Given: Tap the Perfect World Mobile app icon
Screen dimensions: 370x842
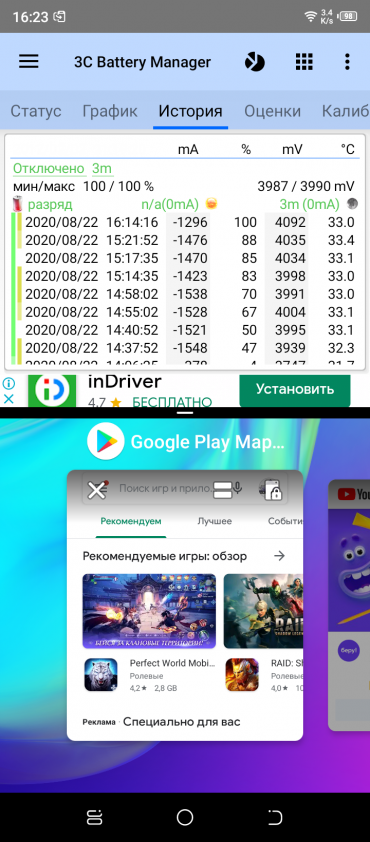Looking at the screenshot, I should 101,674.
